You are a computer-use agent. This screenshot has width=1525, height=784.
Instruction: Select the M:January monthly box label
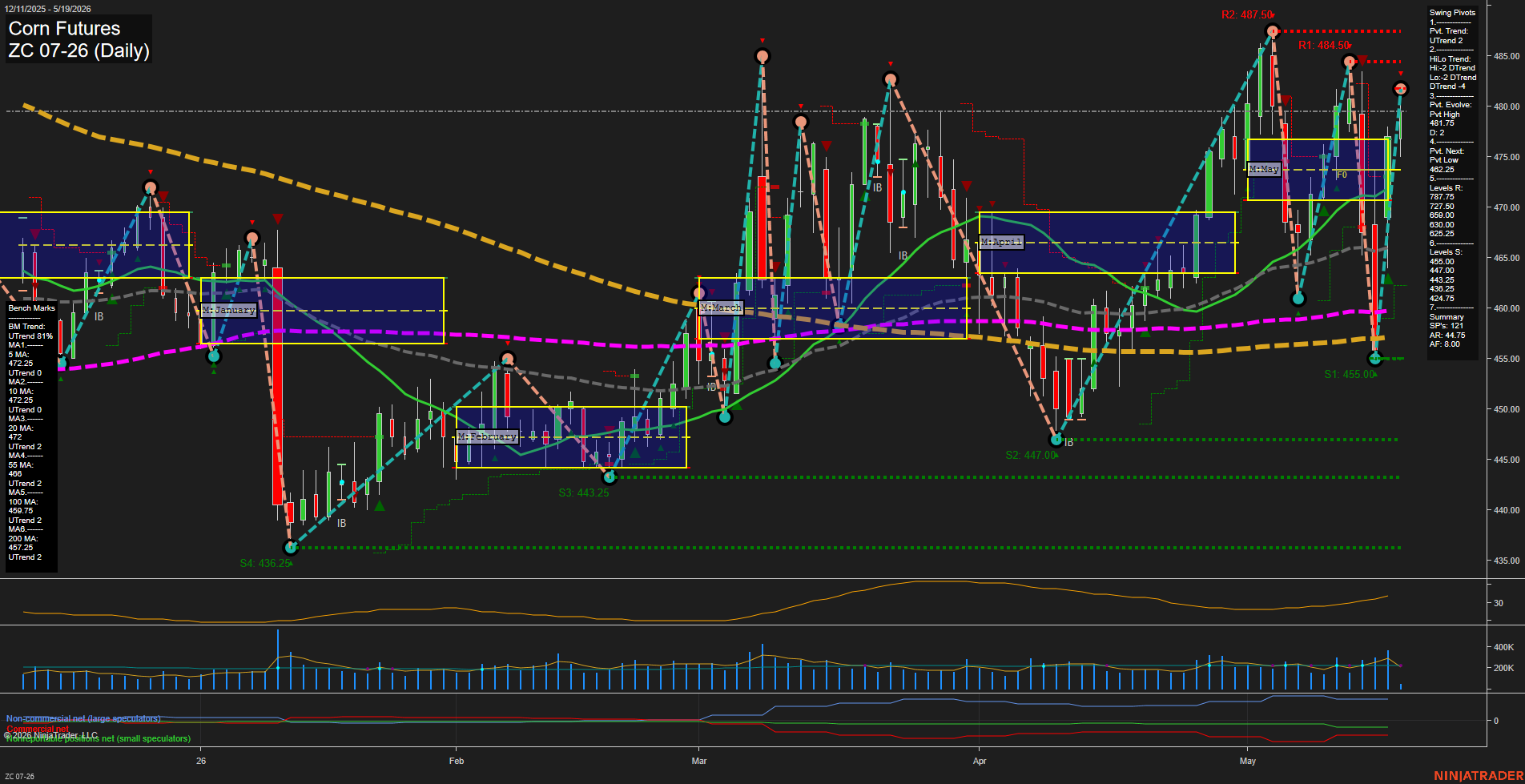coord(228,310)
